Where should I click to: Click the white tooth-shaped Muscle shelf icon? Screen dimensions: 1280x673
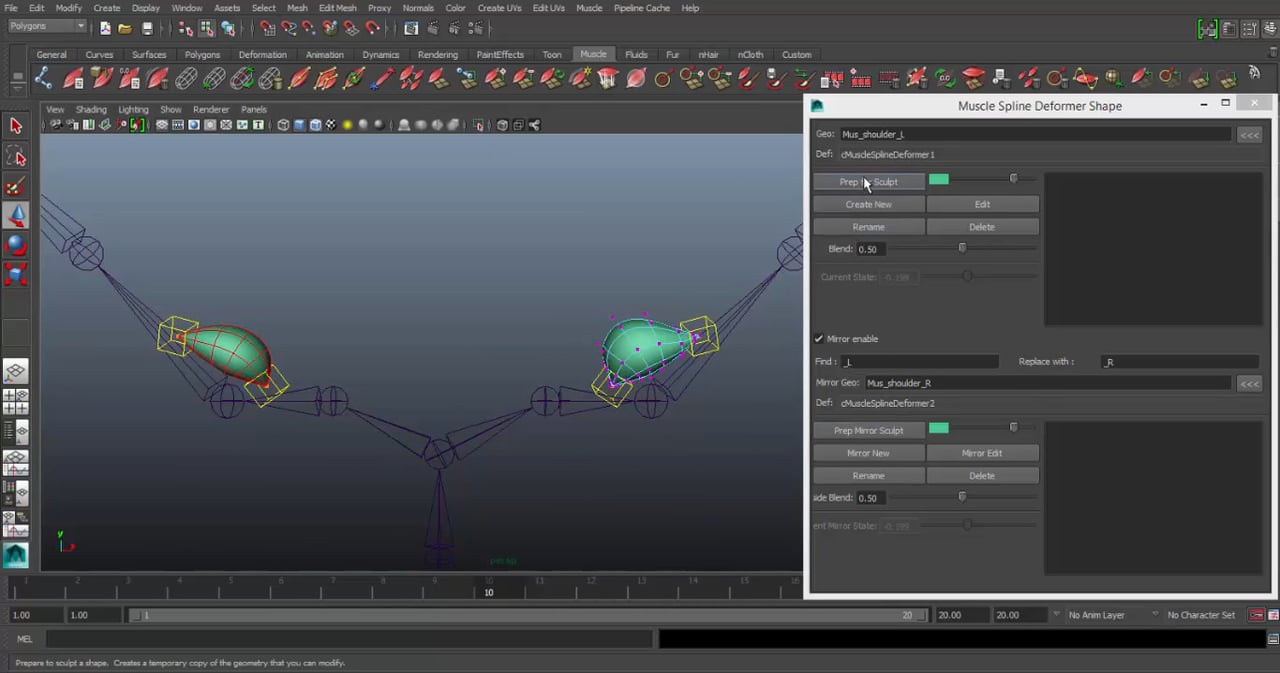[x=608, y=78]
